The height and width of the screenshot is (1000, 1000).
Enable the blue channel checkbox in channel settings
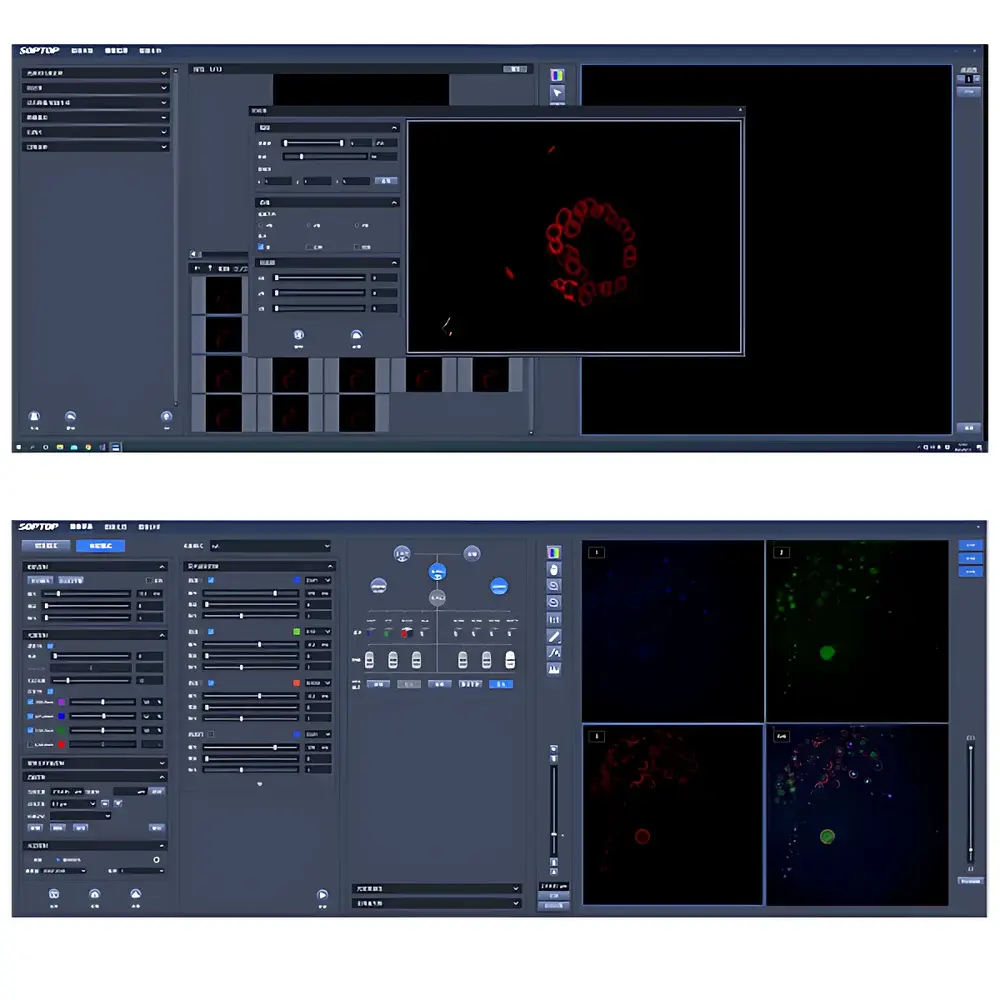pyautogui.click(x=210, y=580)
